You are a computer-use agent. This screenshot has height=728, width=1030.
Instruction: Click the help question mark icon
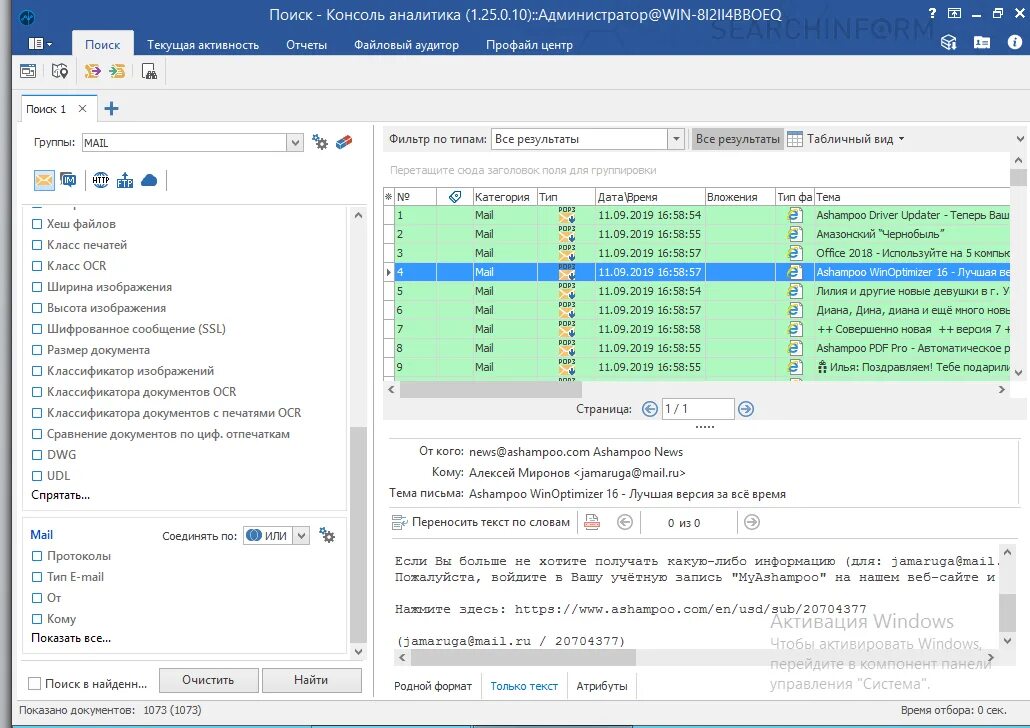[932, 13]
